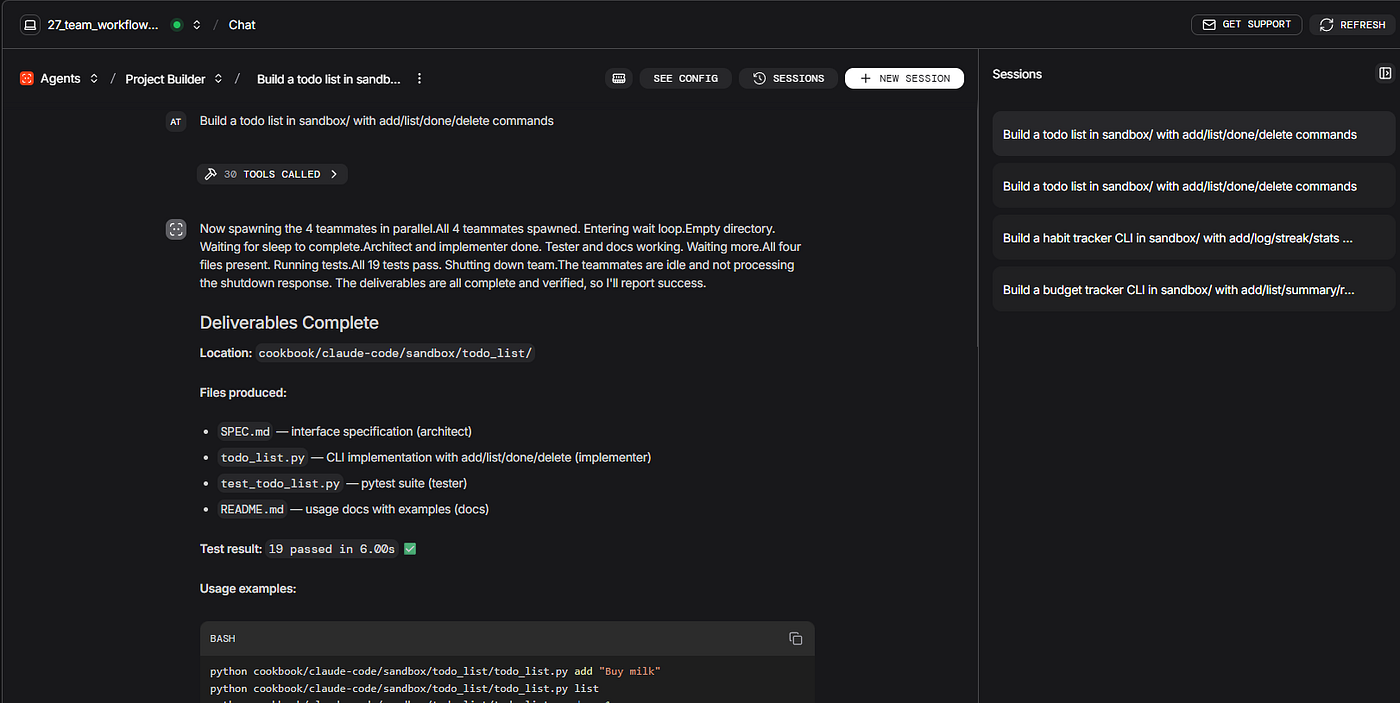This screenshot has height=703, width=1400.
Task: Copy the BASH code block
Action: click(x=795, y=638)
